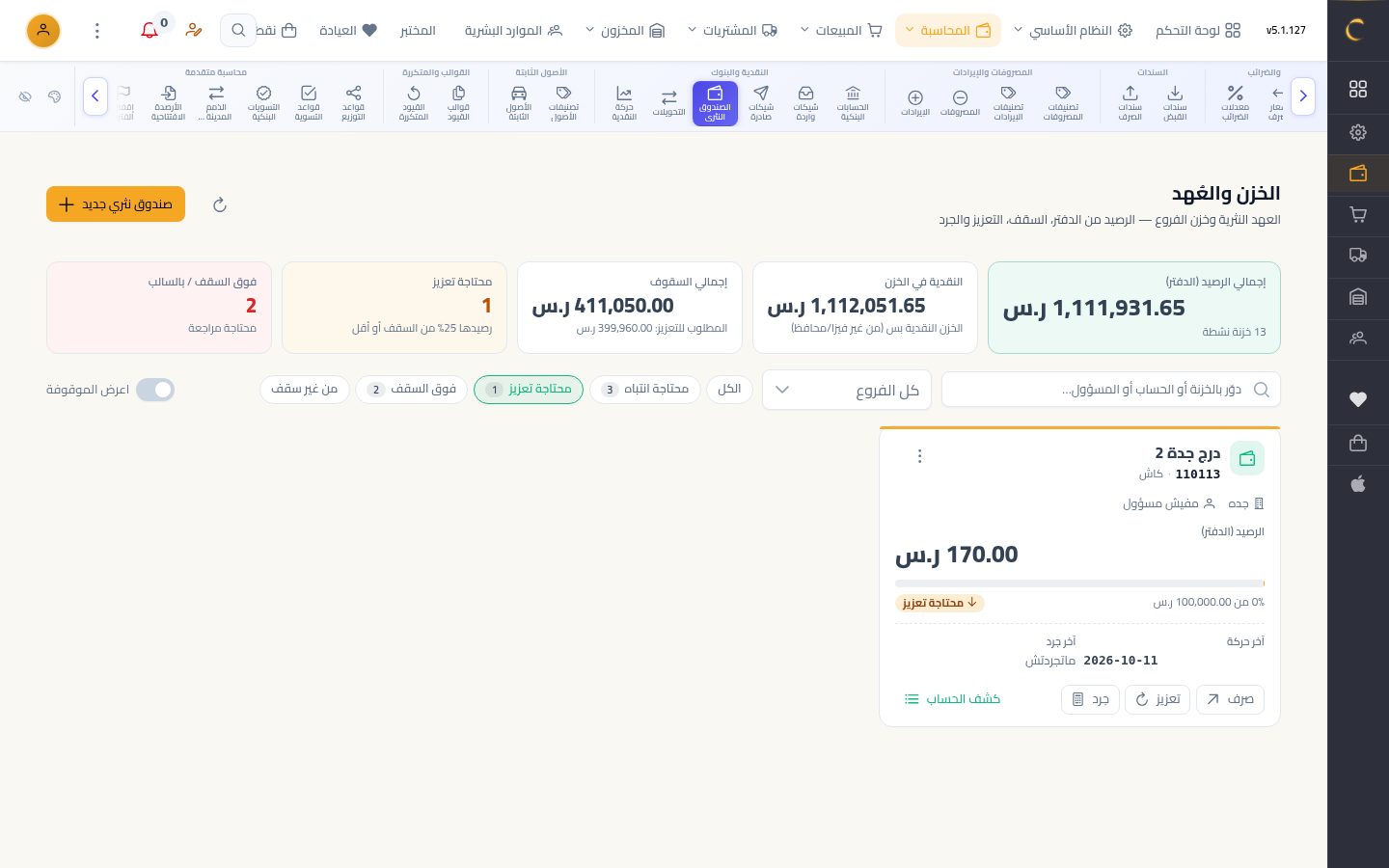Open the Payment Vouchers (سندات الصرف) toolbar icon
This screenshot has width=1389, height=868.
pyautogui.click(x=1130, y=102)
